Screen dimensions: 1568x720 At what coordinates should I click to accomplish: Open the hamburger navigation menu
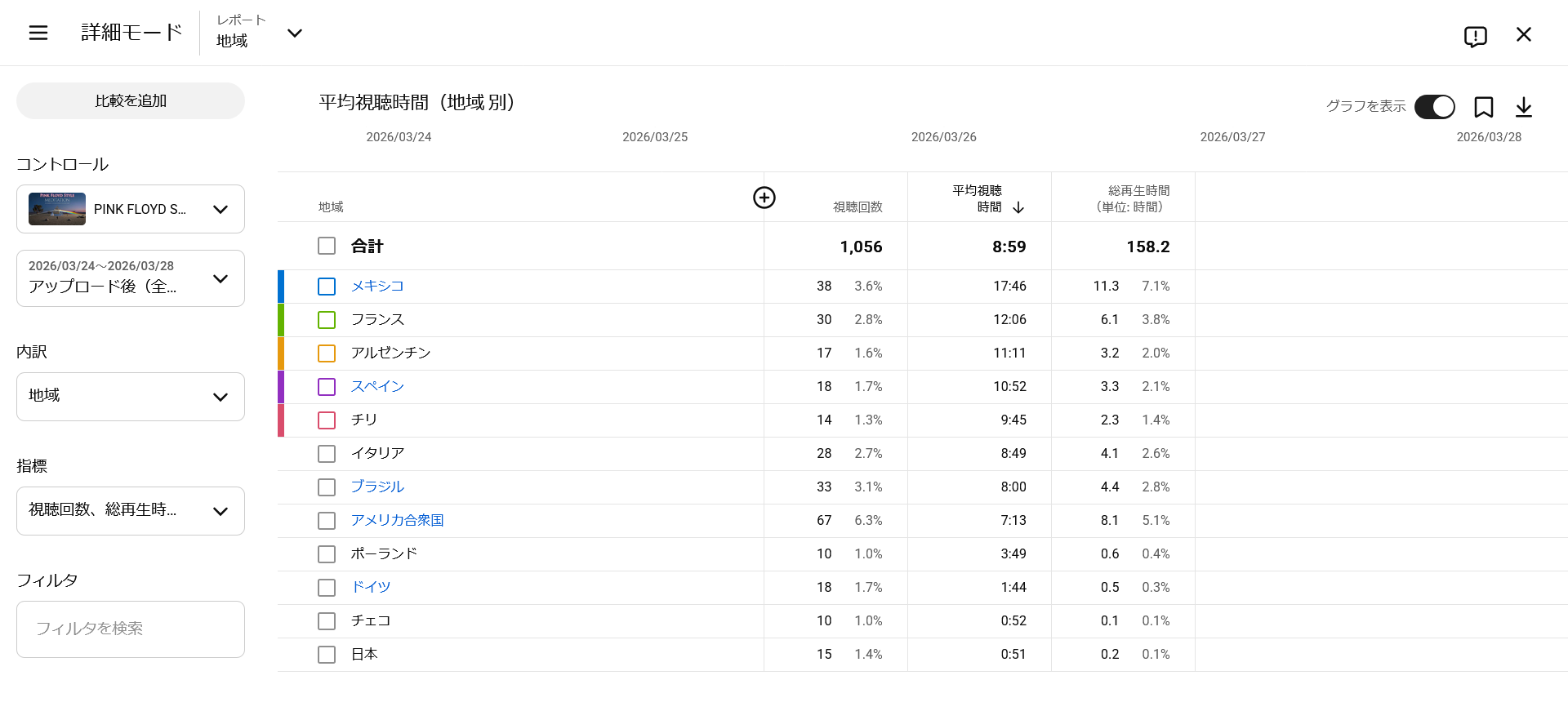[x=38, y=33]
